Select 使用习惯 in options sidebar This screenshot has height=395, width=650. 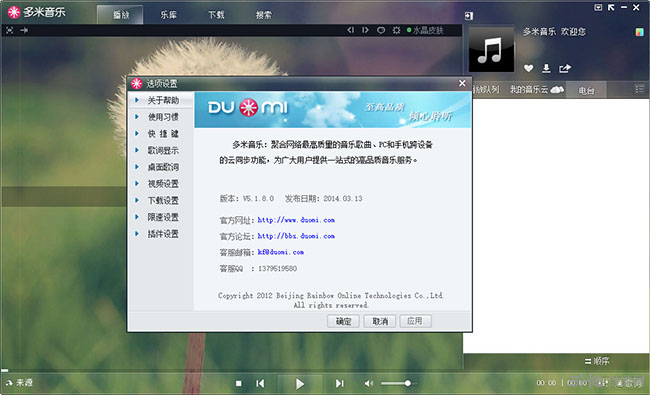click(161, 117)
